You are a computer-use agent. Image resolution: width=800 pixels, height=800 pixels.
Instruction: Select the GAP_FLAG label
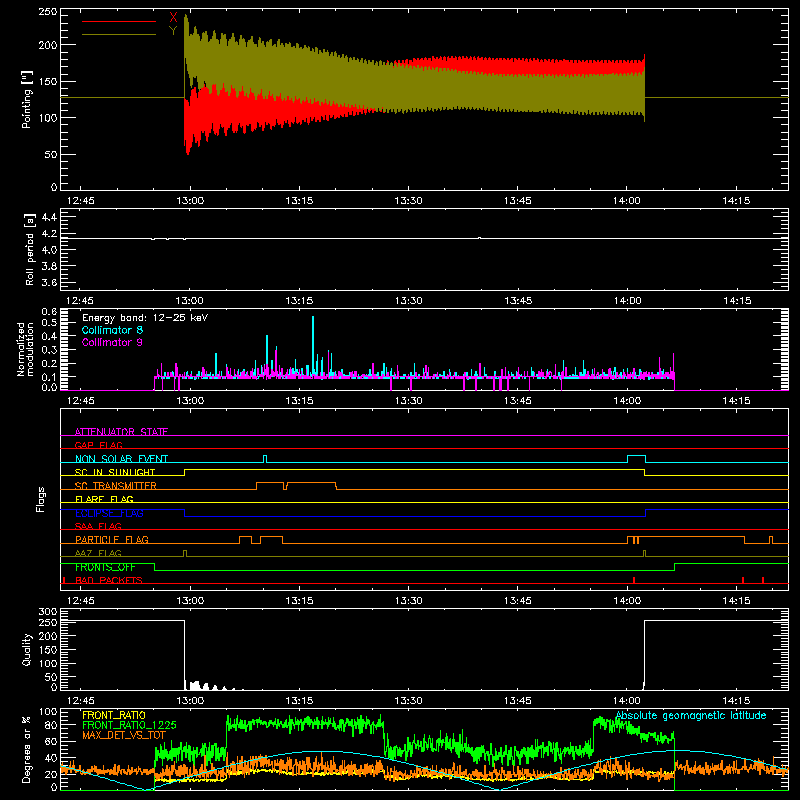click(x=98, y=445)
